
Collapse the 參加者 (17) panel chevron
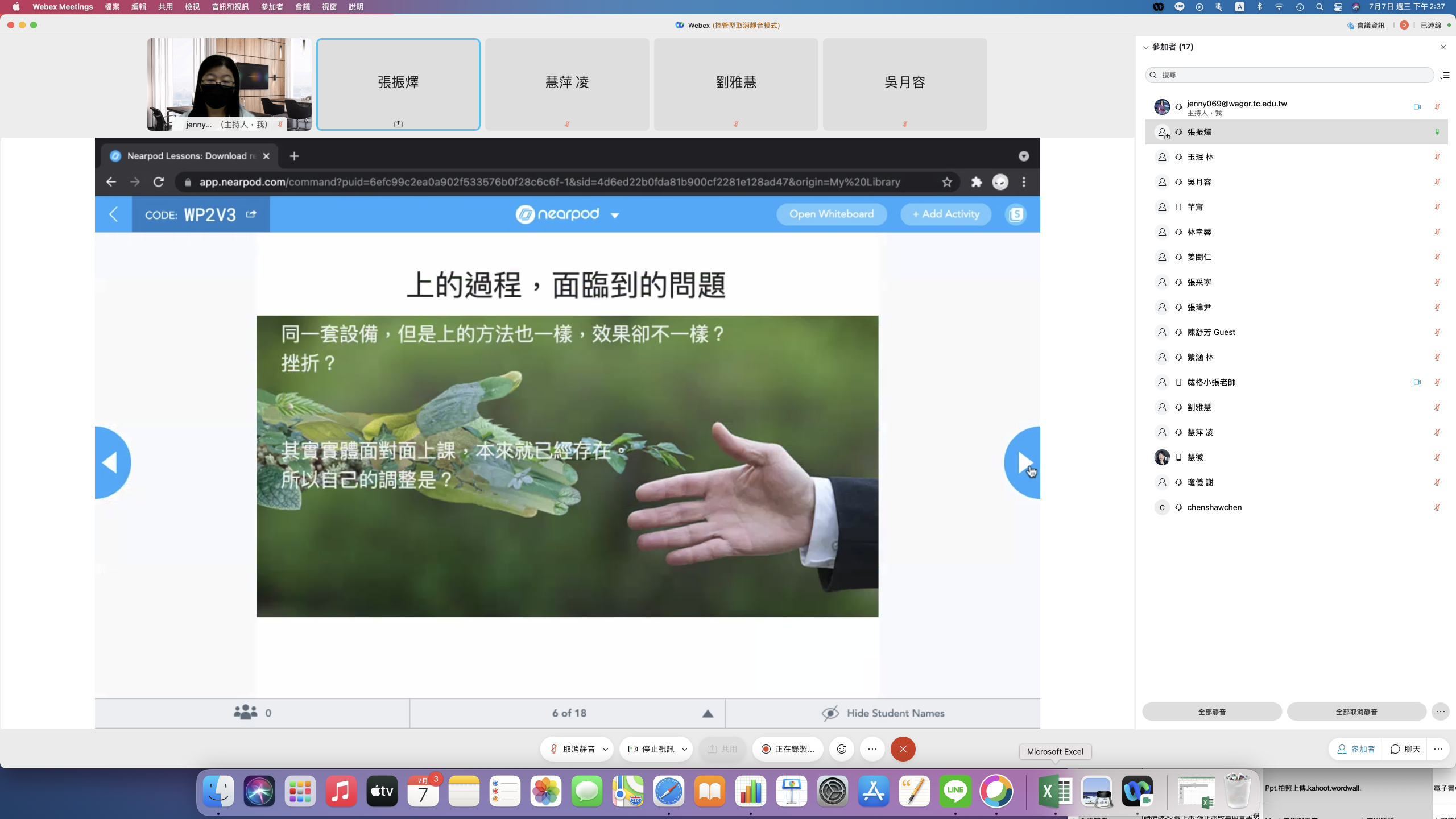1146,47
